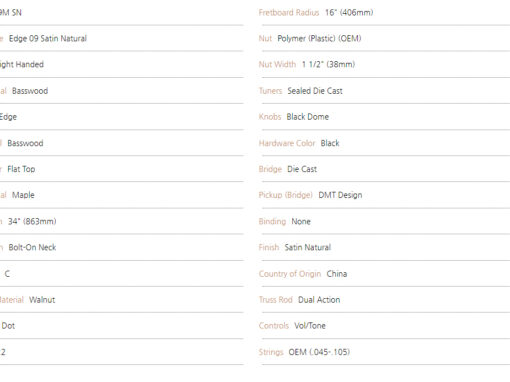
Task: Select the Edge 09 Satin Natural text
Action: click(x=48, y=39)
